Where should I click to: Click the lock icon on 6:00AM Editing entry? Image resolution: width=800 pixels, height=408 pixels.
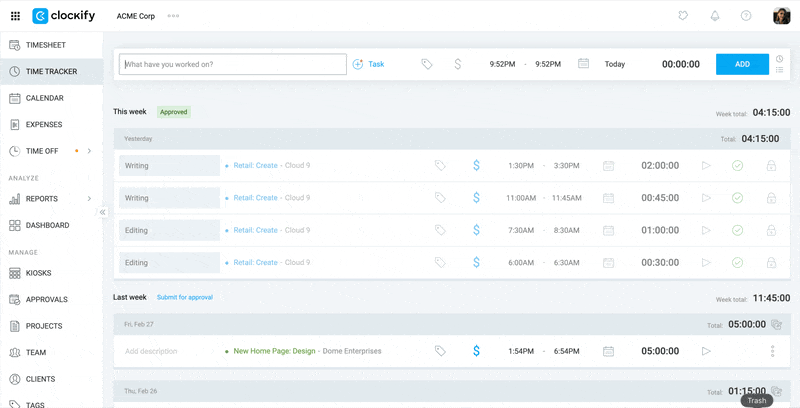point(771,263)
